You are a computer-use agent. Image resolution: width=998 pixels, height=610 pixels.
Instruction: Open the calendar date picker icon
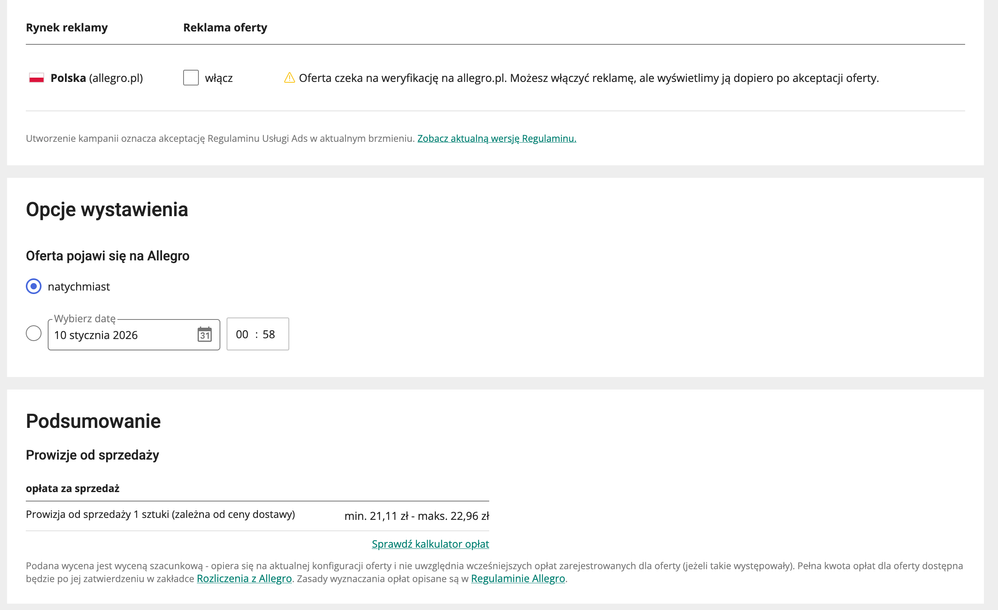click(x=204, y=335)
